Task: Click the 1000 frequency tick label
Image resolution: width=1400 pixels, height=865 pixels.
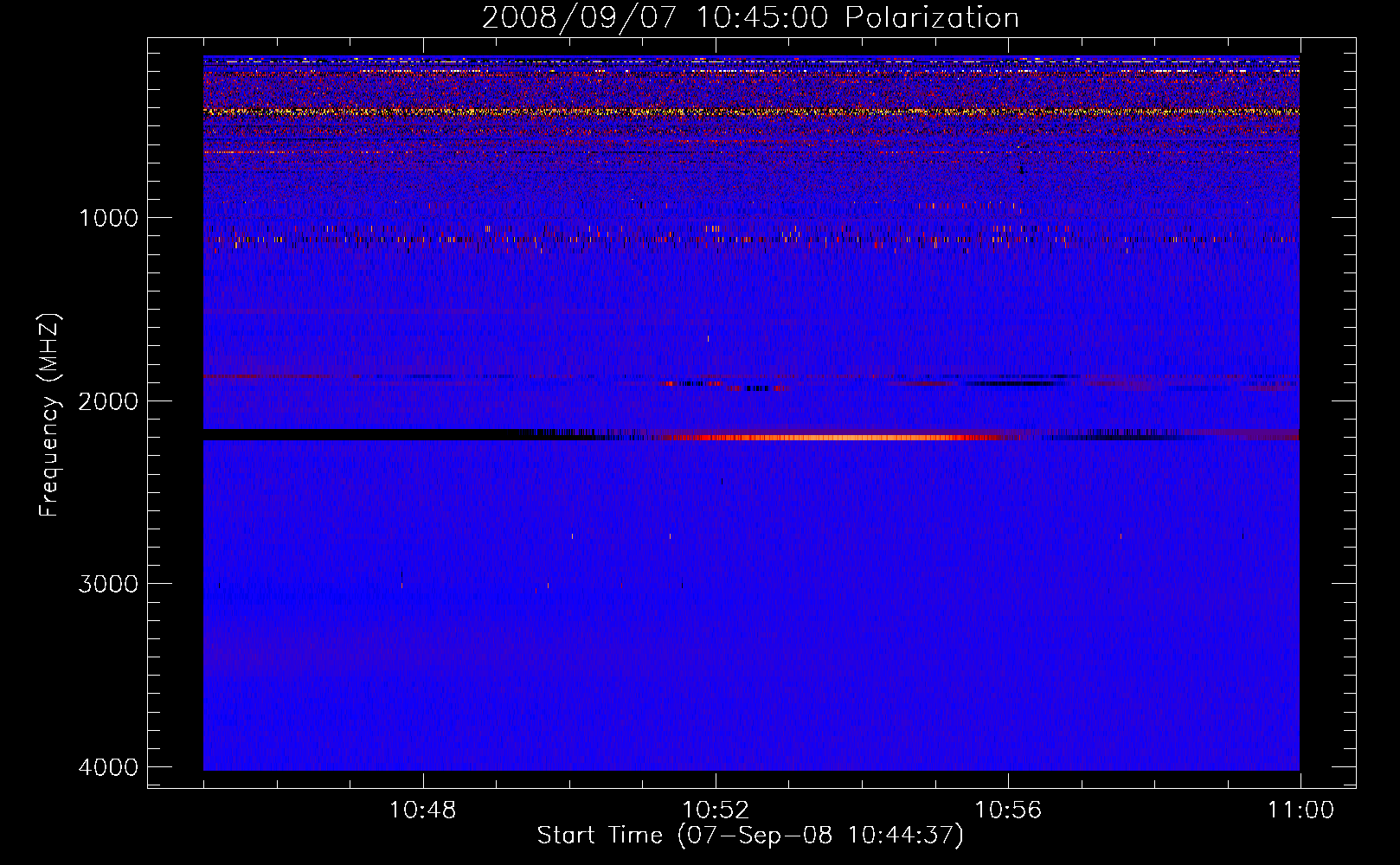Action: pos(108,217)
